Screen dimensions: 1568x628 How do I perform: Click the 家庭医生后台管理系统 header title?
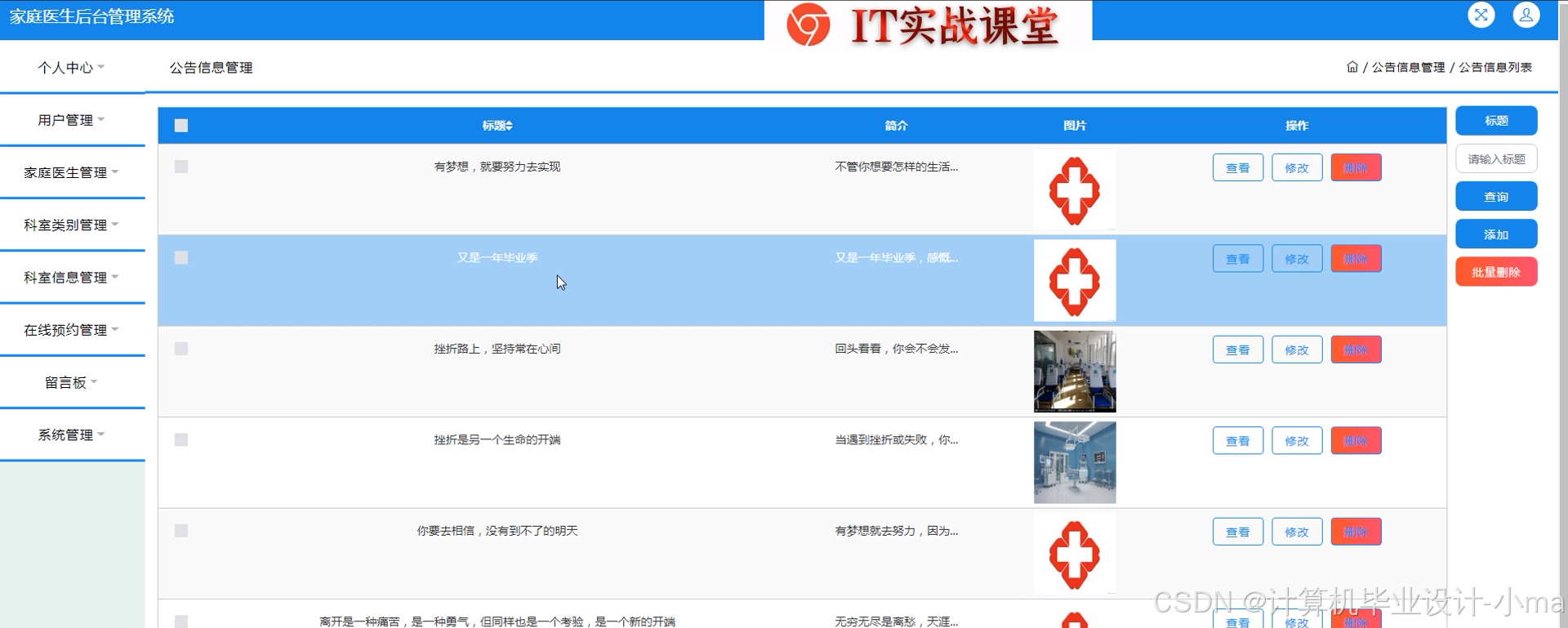pos(91,16)
